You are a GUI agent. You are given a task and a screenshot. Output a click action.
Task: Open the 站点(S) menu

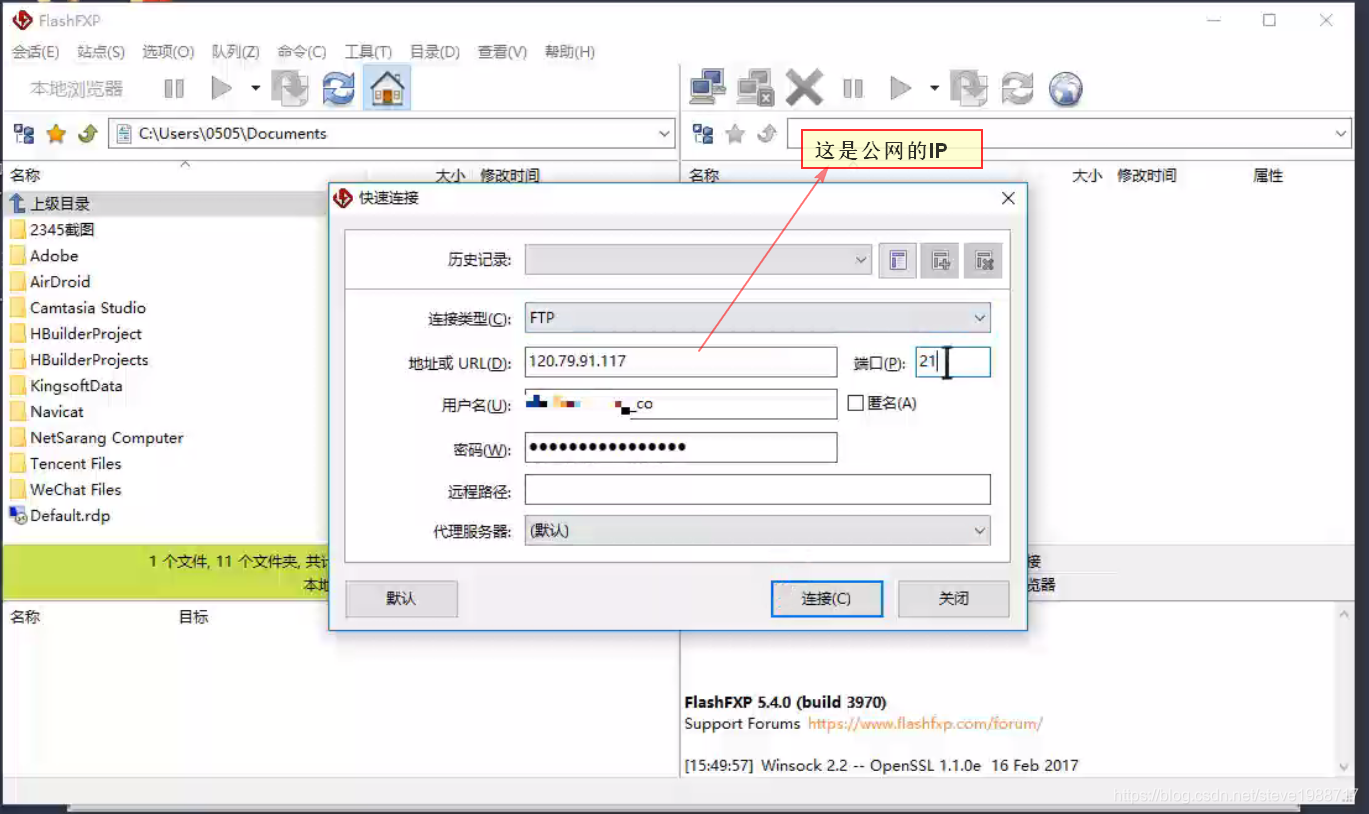pyautogui.click(x=101, y=52)
